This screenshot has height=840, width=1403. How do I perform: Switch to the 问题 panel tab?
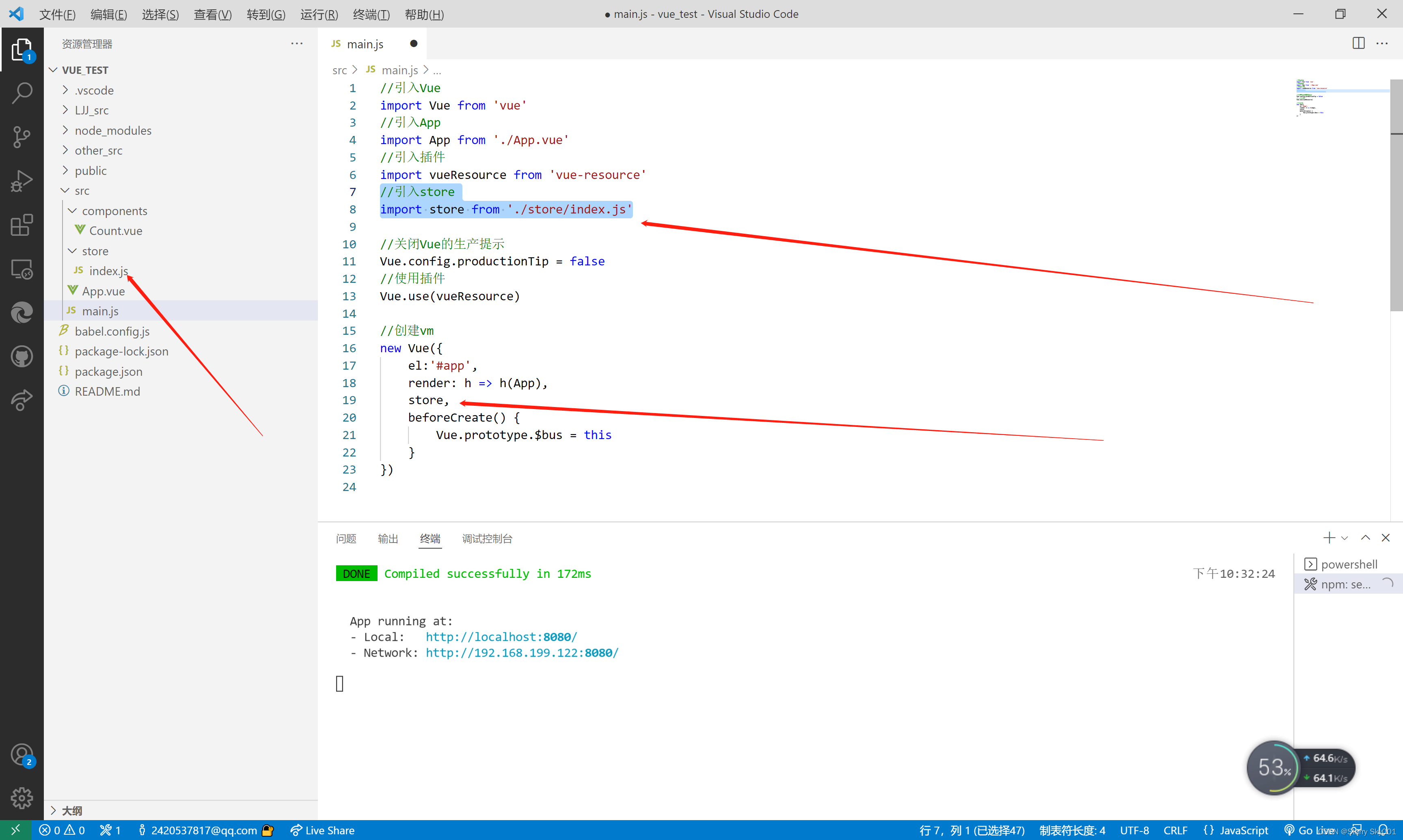click(346, 538)
